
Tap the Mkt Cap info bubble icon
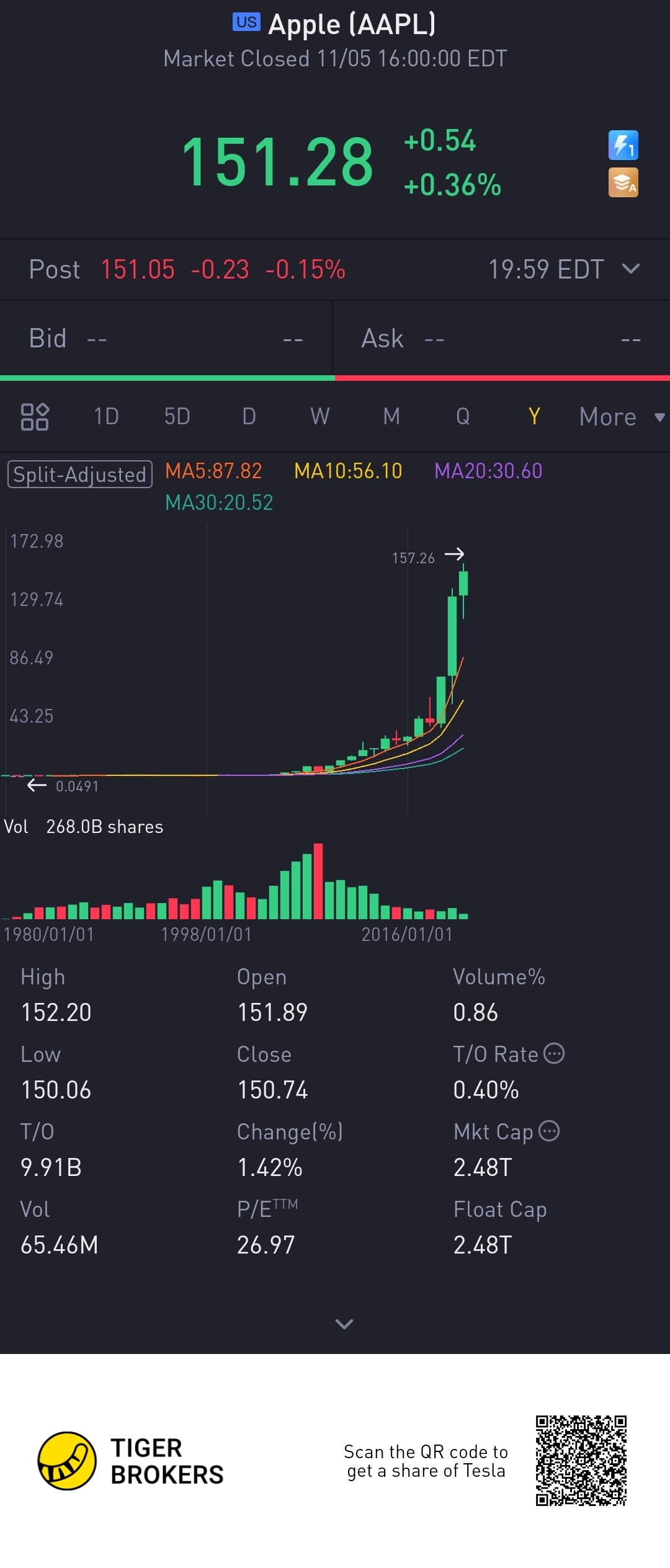(x=549, y=1131)
